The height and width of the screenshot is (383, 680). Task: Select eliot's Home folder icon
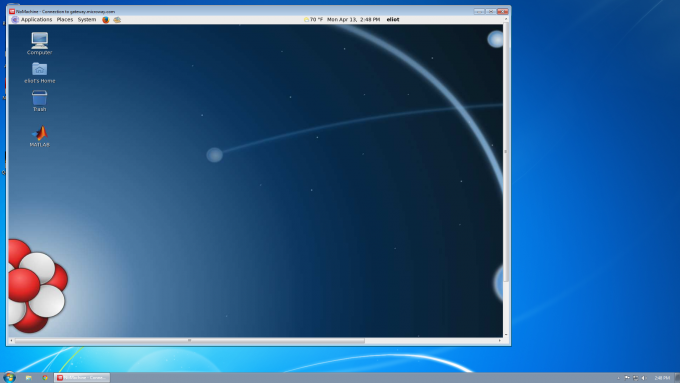click(39, 72)
